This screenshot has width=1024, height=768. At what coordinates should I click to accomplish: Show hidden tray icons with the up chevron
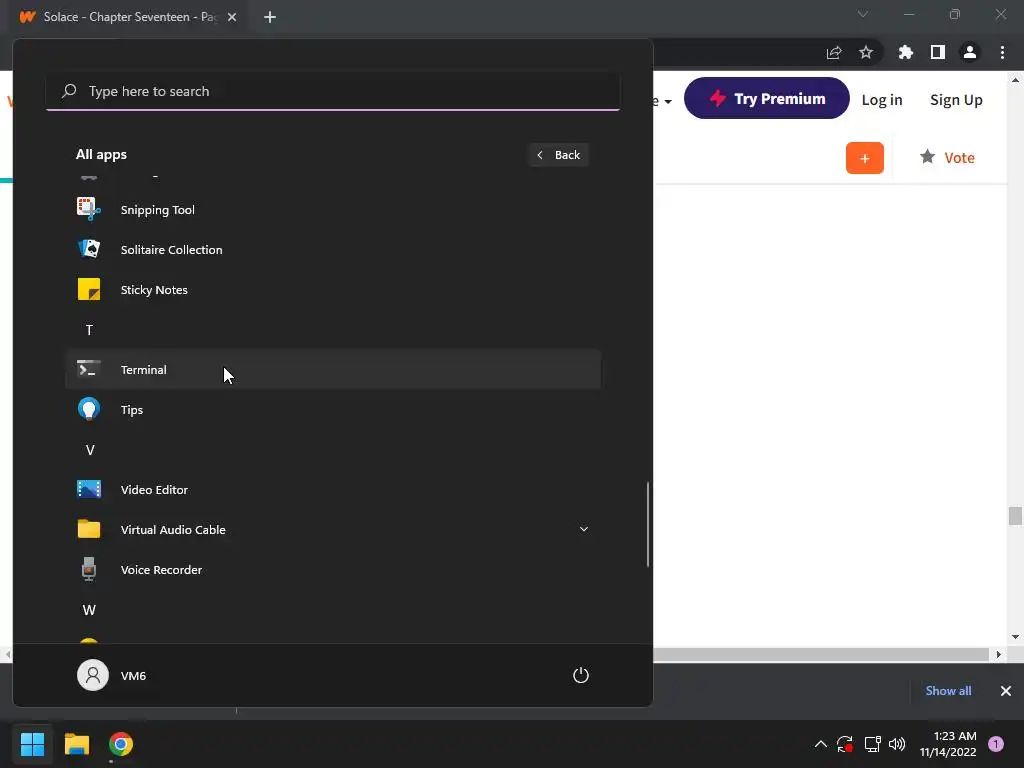820,744
